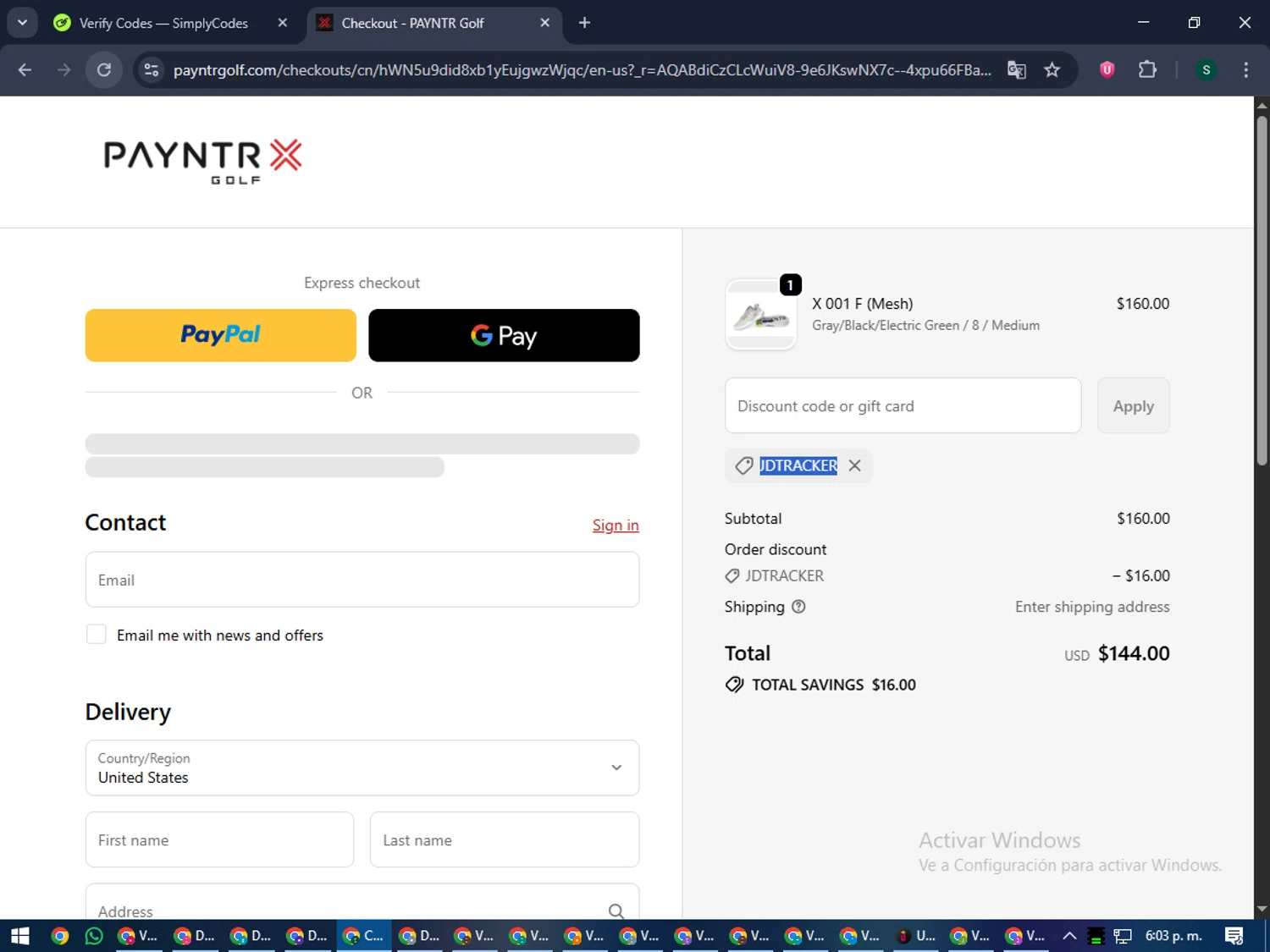Close the Checkout - PAYNTR Golf tab

(545, 23)
